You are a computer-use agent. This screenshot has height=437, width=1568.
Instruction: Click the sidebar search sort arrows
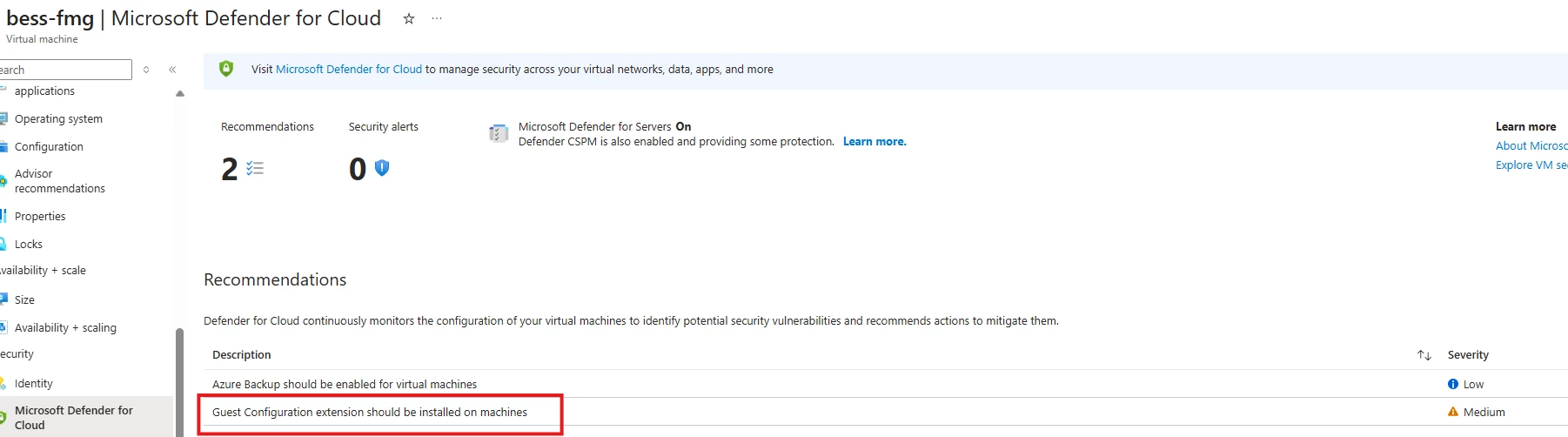click(146, 70)
